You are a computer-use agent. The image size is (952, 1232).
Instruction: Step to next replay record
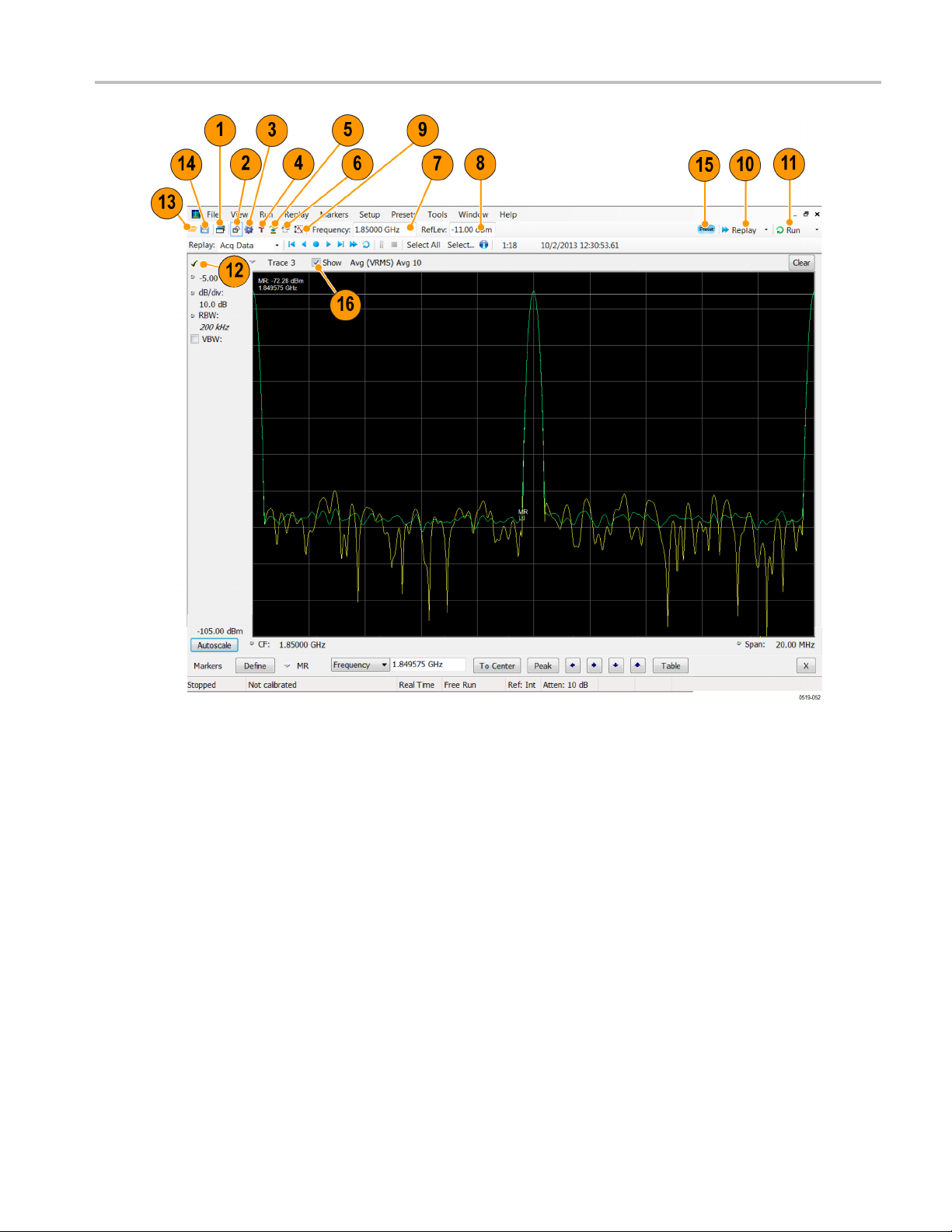pyautogui.click(x=329, y=244)
